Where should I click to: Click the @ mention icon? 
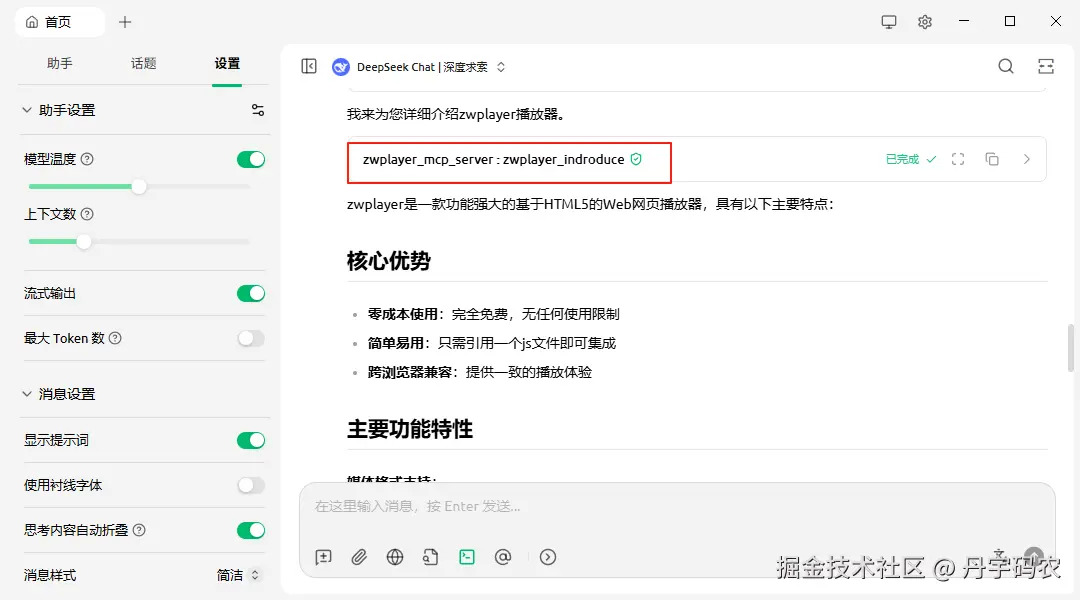coord(503,557)
